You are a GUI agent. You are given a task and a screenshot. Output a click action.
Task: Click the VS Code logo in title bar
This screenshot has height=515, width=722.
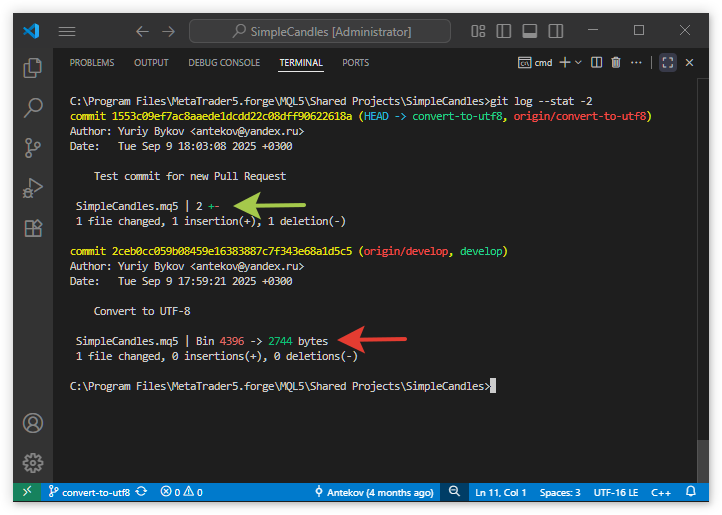click(x=32, y=31)
